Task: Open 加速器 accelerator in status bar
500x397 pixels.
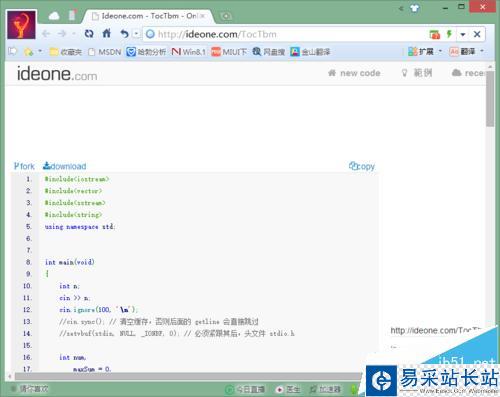Action: coord(325,389)
